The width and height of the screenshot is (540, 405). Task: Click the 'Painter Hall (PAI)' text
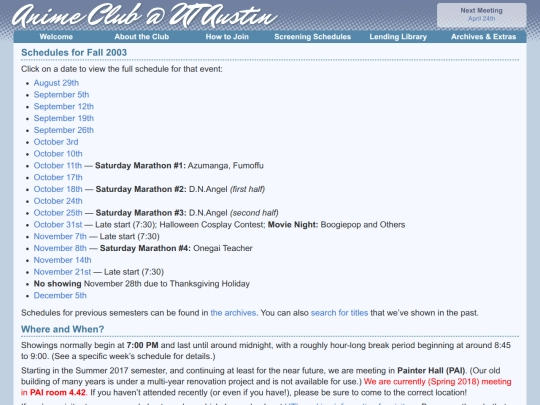pos(431,371)
